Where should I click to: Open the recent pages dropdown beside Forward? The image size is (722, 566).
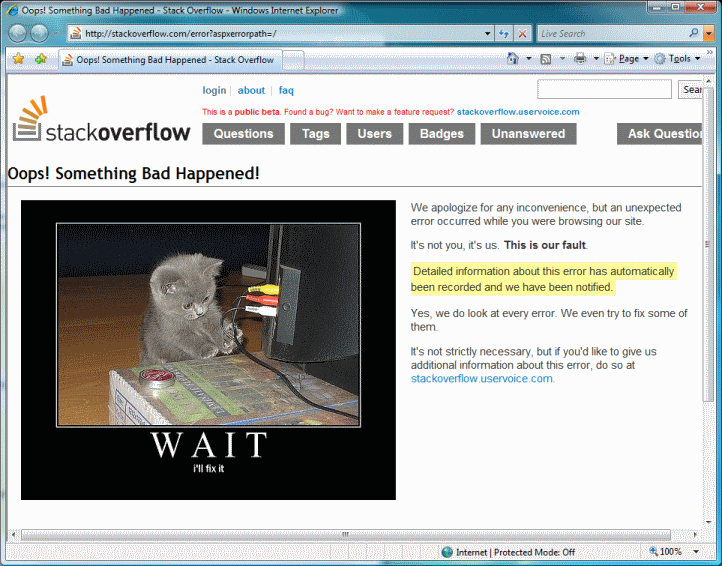pos(56,33)
